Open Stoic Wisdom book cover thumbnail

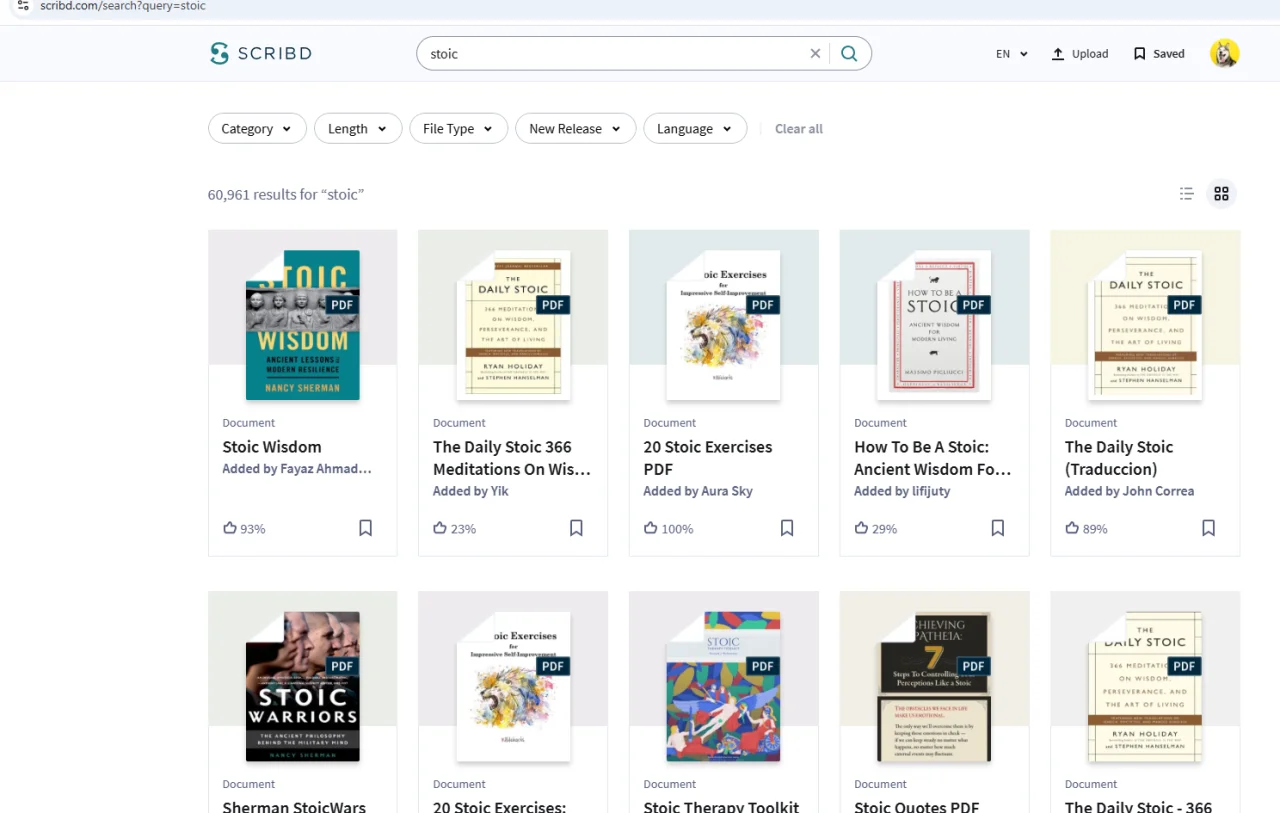(x=303, y=325)
